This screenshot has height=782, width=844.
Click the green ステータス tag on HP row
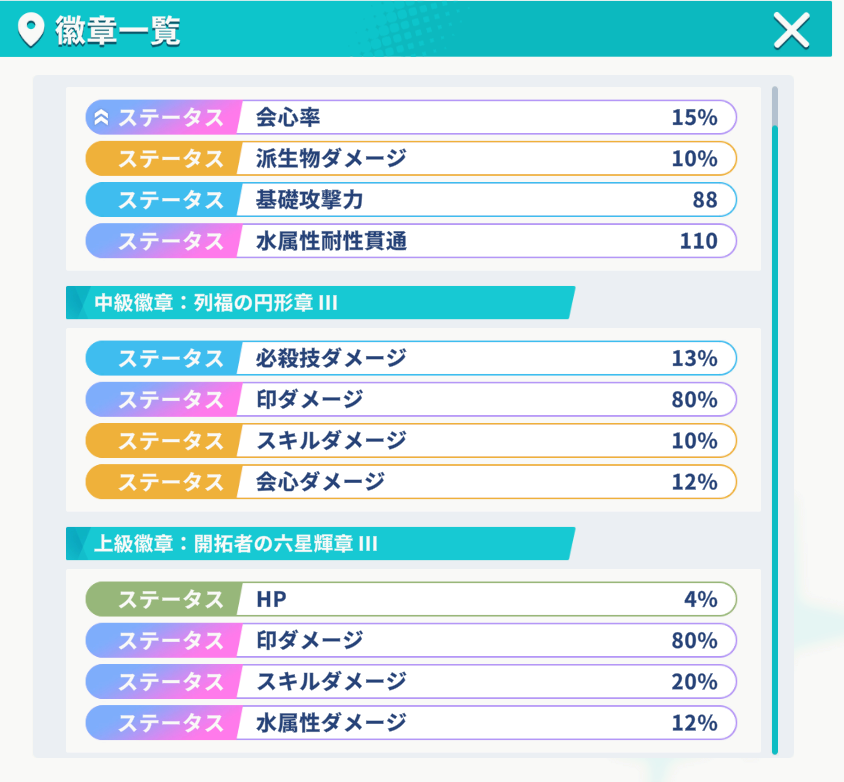click(161, 599)
